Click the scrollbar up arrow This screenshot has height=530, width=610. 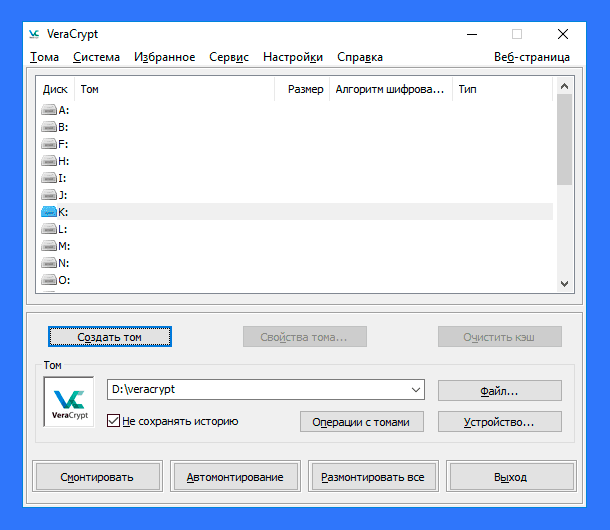pos(564,86)
